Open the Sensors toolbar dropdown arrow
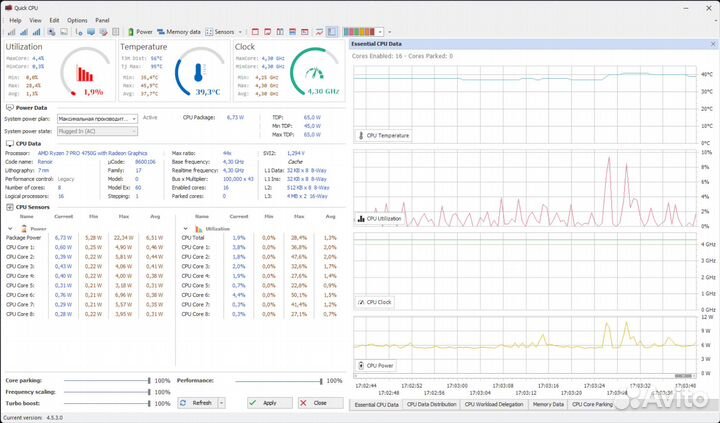The image size is (720, 423). pos(240,32)
